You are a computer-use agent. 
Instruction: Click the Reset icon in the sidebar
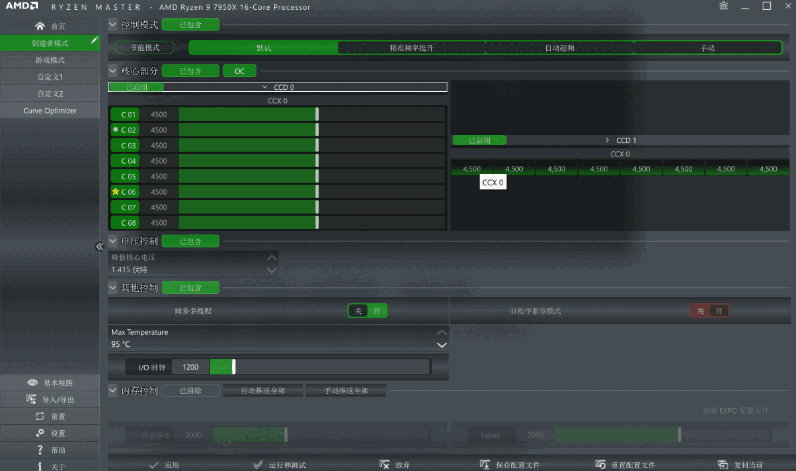[x=39, y=416]
